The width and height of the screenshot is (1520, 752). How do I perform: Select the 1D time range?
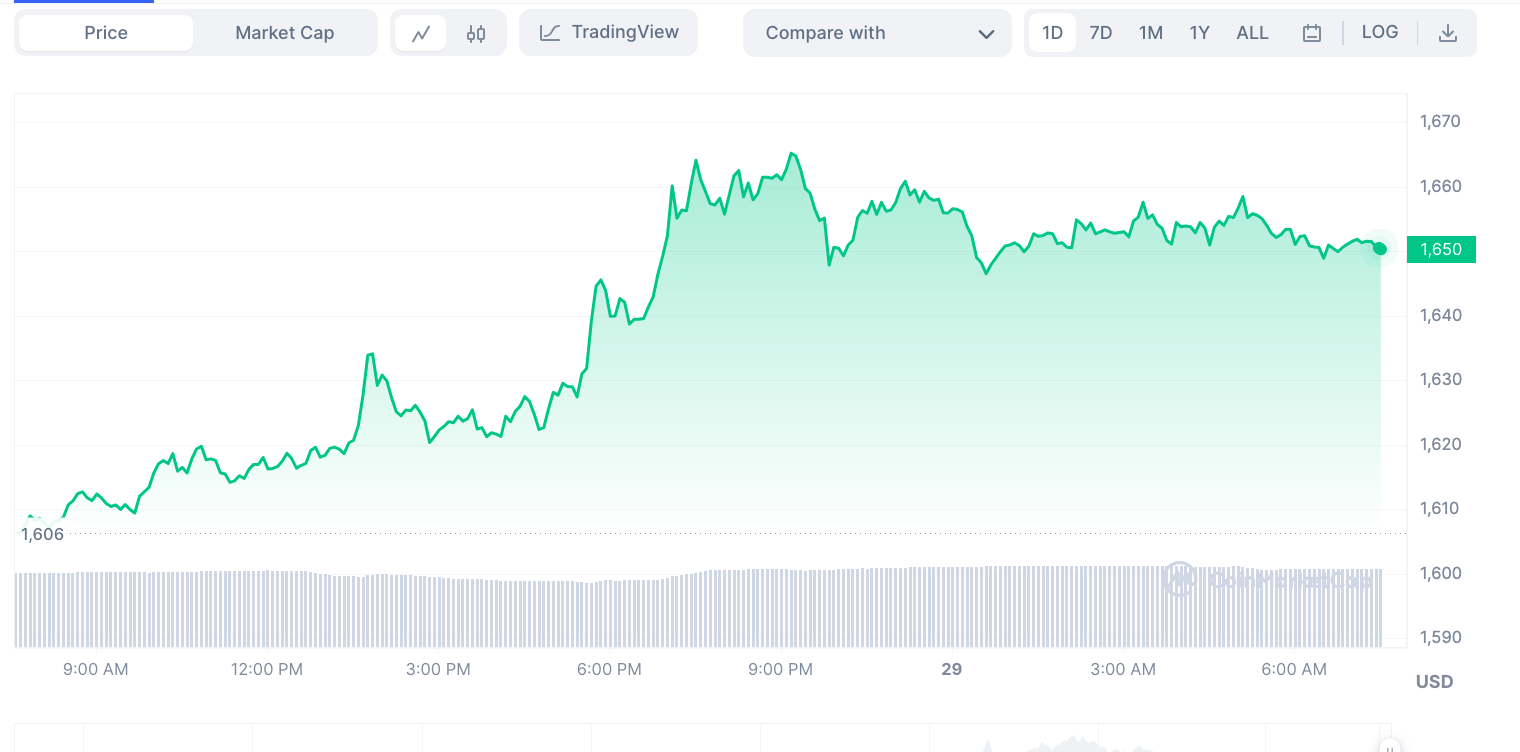[1052, 33]
